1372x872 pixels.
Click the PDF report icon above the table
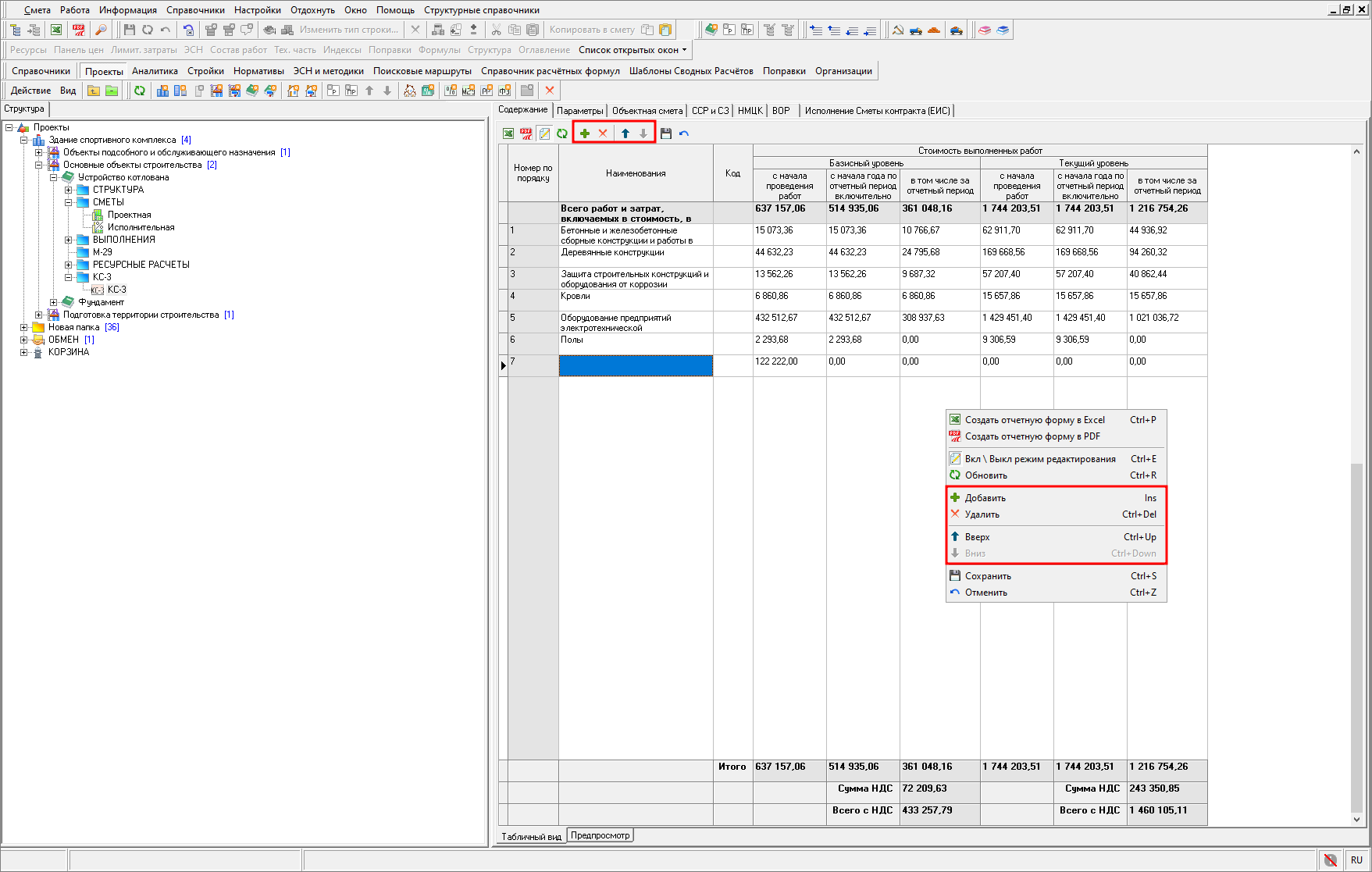(x=526, y=133)
